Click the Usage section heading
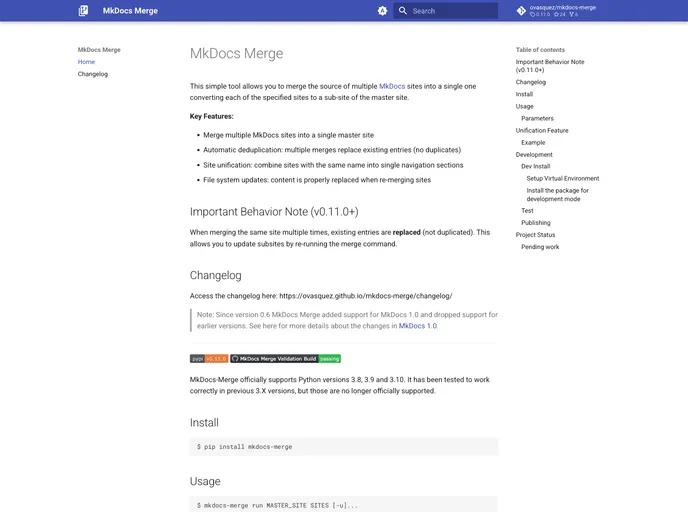Image resolution: width=688 pixels, height=512 pixels. pos(205,481)
